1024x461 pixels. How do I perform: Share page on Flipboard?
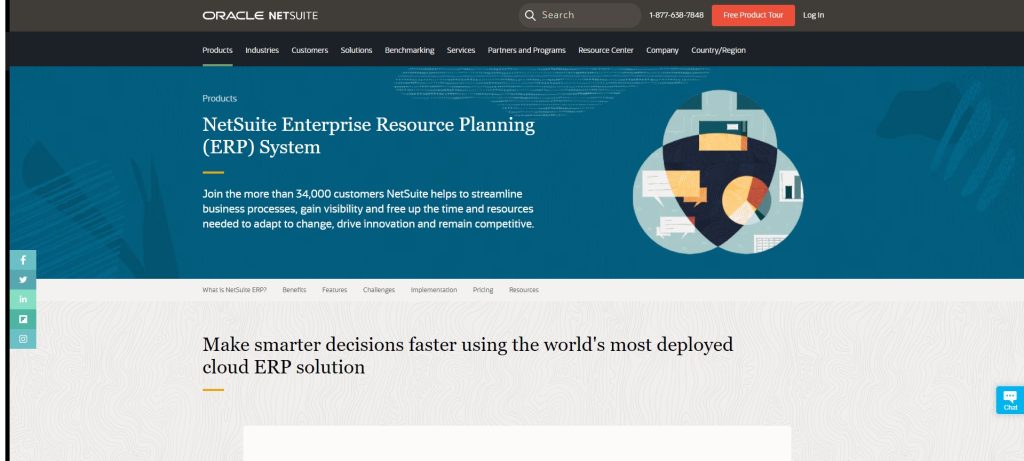point(23,319)
